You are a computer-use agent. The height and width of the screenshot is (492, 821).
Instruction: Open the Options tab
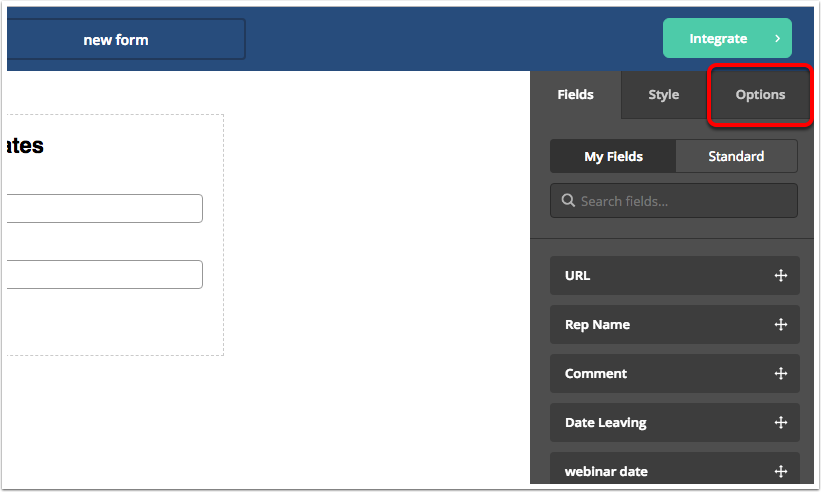760,95
